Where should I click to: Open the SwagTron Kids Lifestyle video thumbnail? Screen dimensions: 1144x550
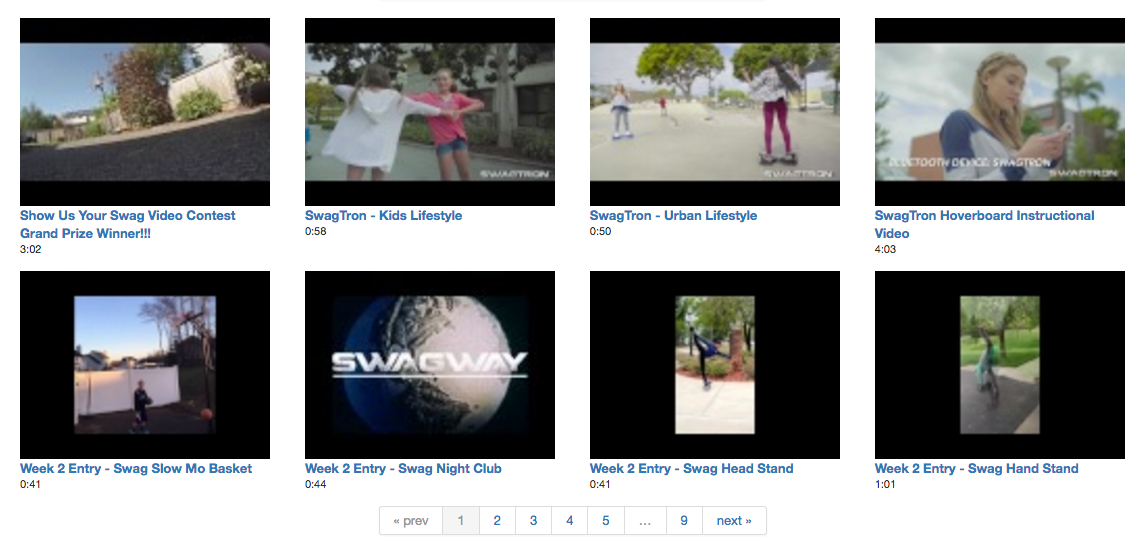[x=430, y=112]
